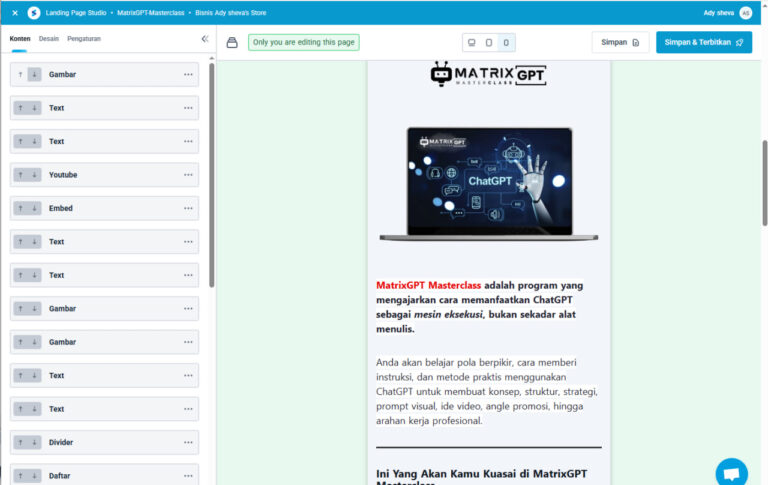
Task: Move the Embed block up
Action: click(20, 208)
